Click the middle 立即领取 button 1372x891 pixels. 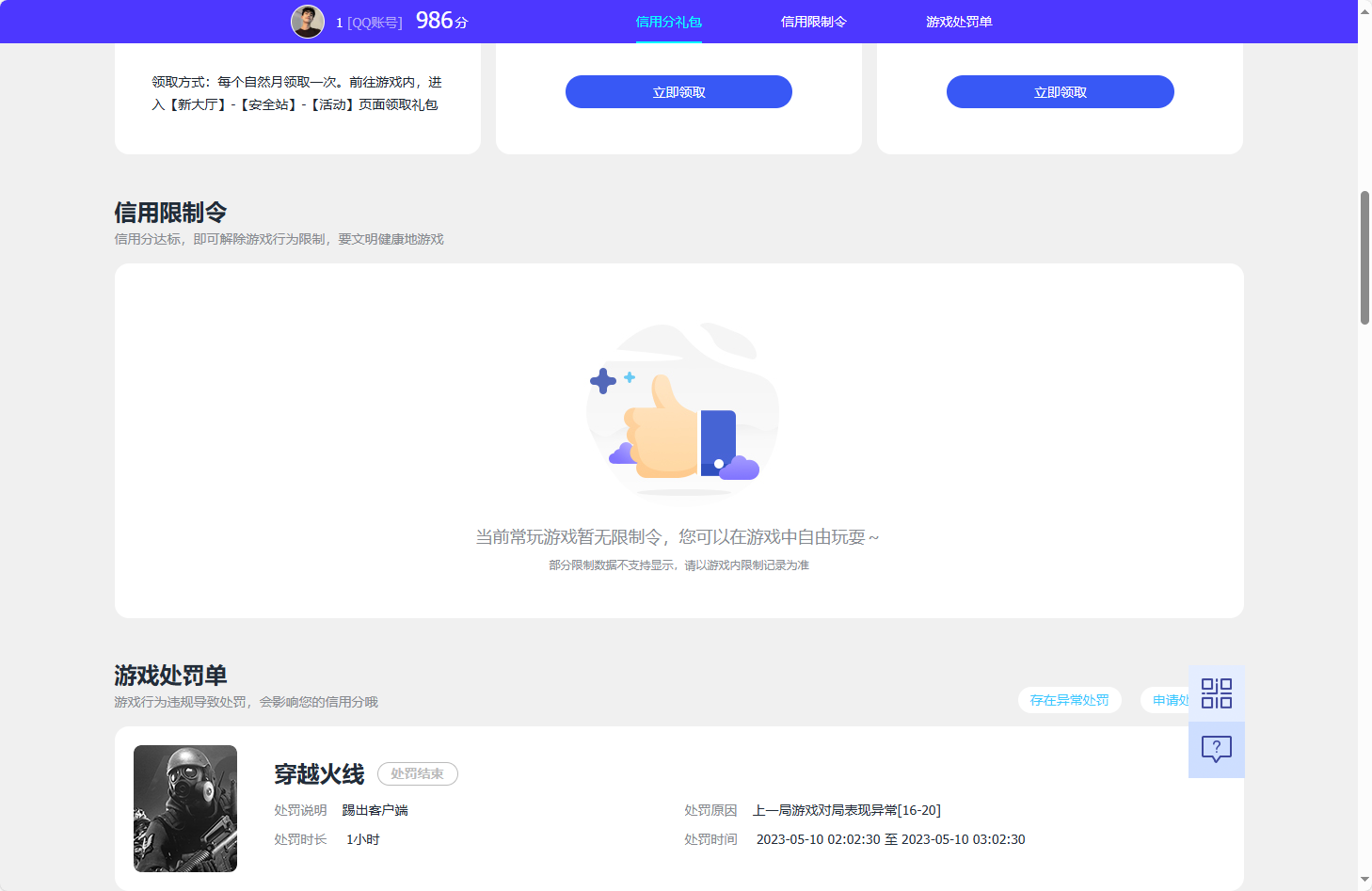pyautogui.click(x=678, y=91)
